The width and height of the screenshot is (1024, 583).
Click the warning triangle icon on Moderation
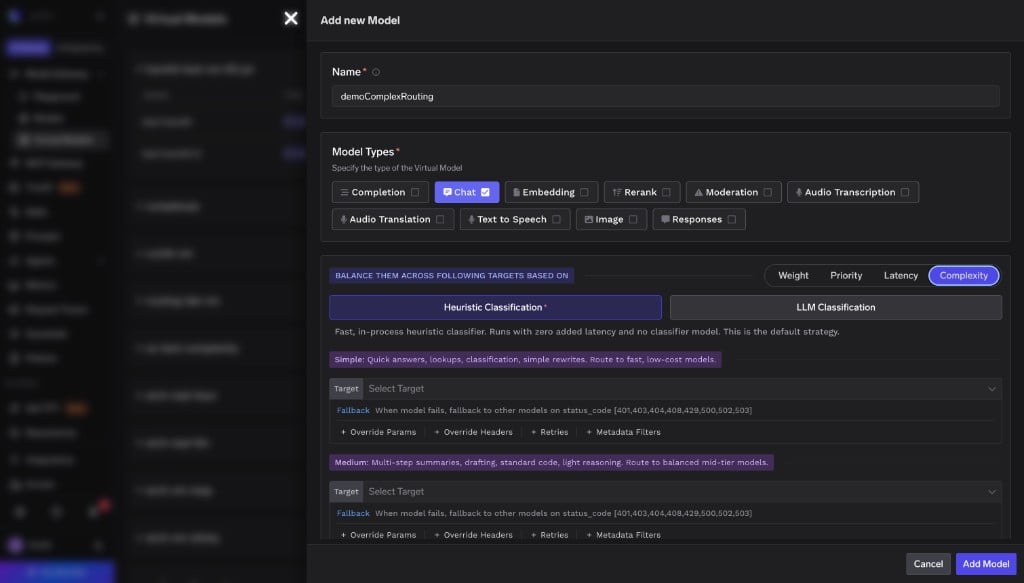coord(698,193)
